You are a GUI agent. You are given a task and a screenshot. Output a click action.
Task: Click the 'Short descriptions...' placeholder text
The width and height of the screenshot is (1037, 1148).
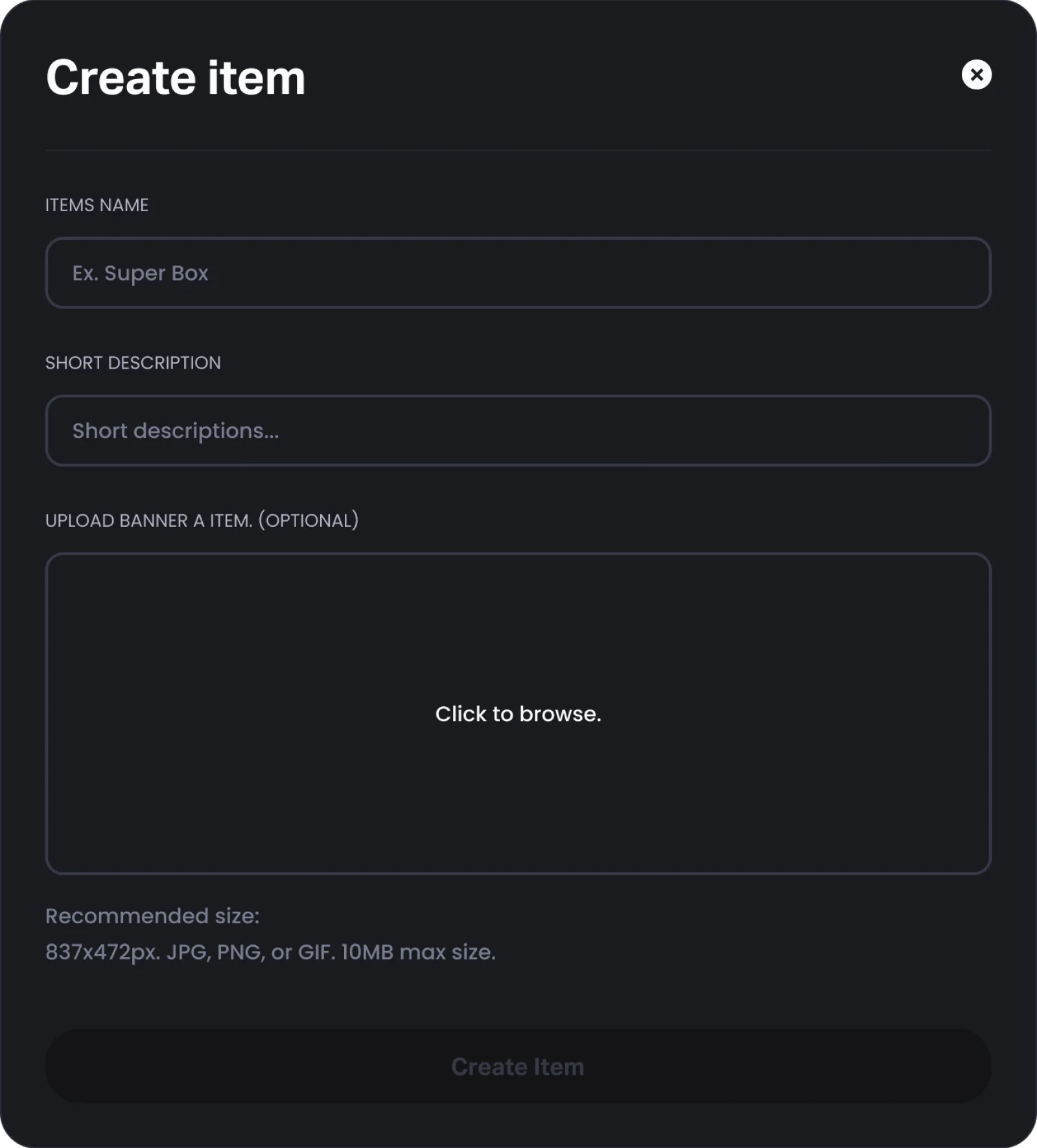176,431
